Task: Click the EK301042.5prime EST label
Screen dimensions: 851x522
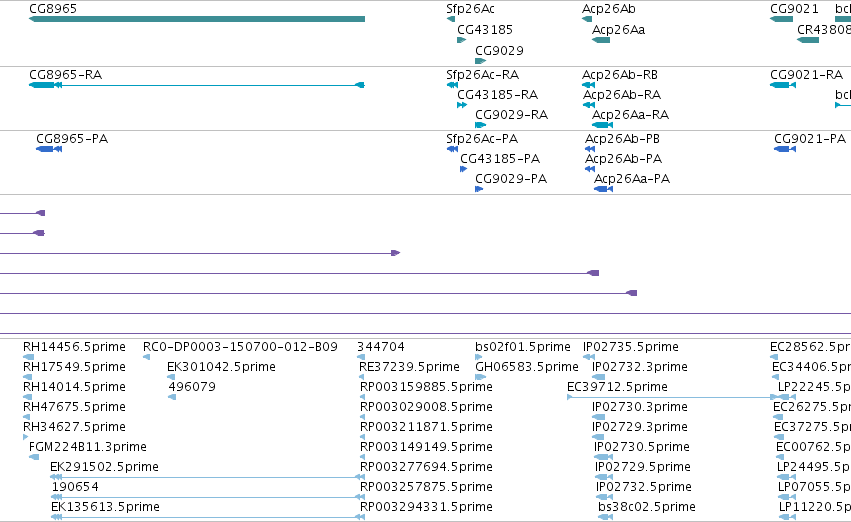Action: 221,367
